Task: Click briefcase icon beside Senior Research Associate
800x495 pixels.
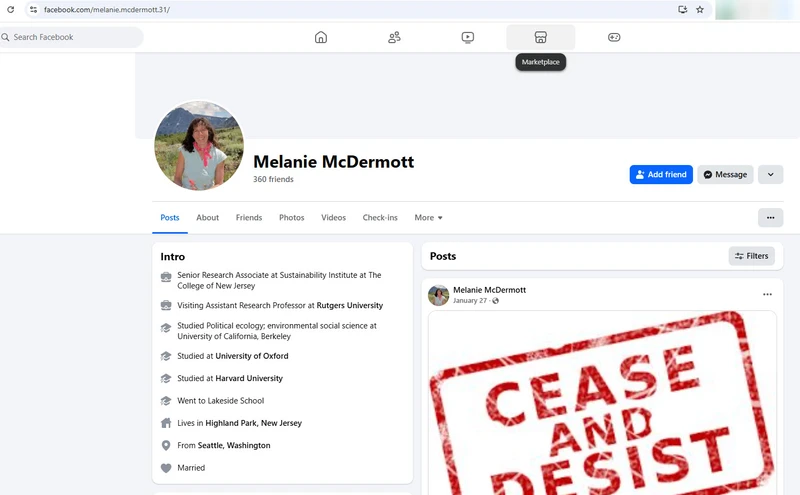Action: (166, 277)
